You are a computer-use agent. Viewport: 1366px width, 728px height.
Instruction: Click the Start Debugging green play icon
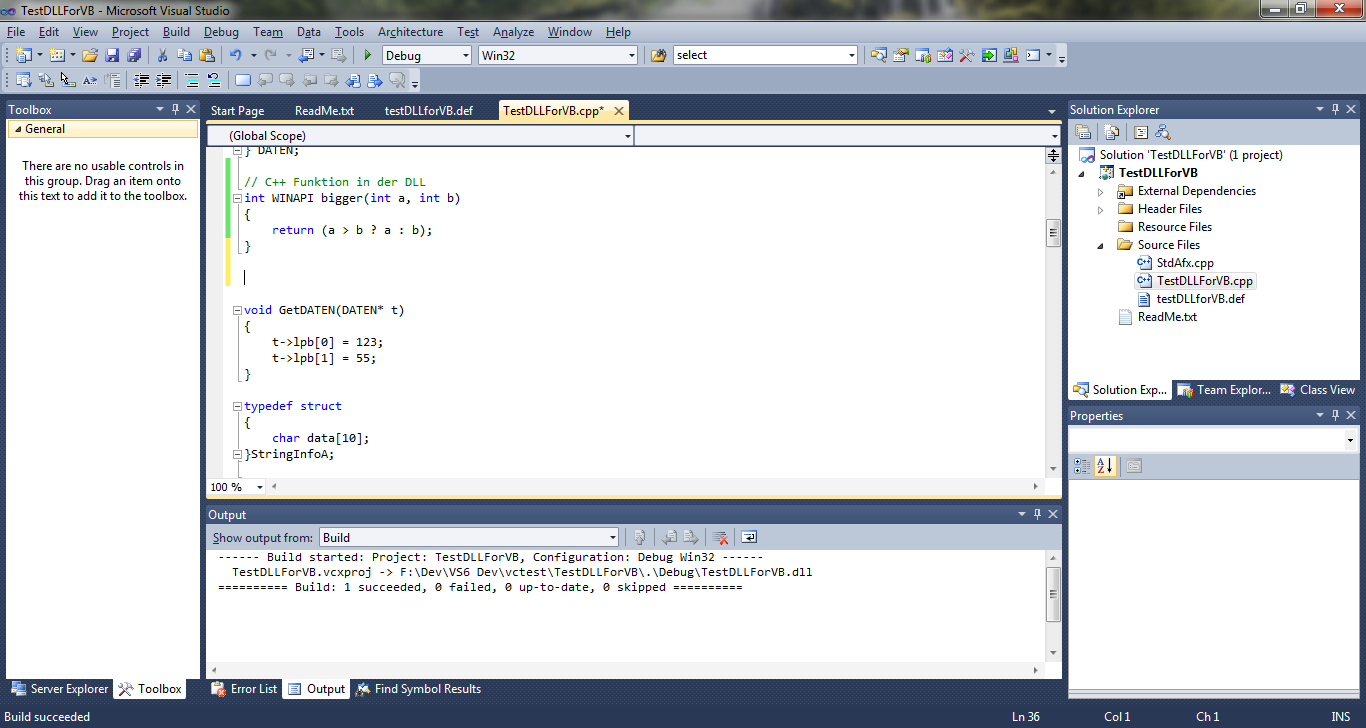(368, 56)
